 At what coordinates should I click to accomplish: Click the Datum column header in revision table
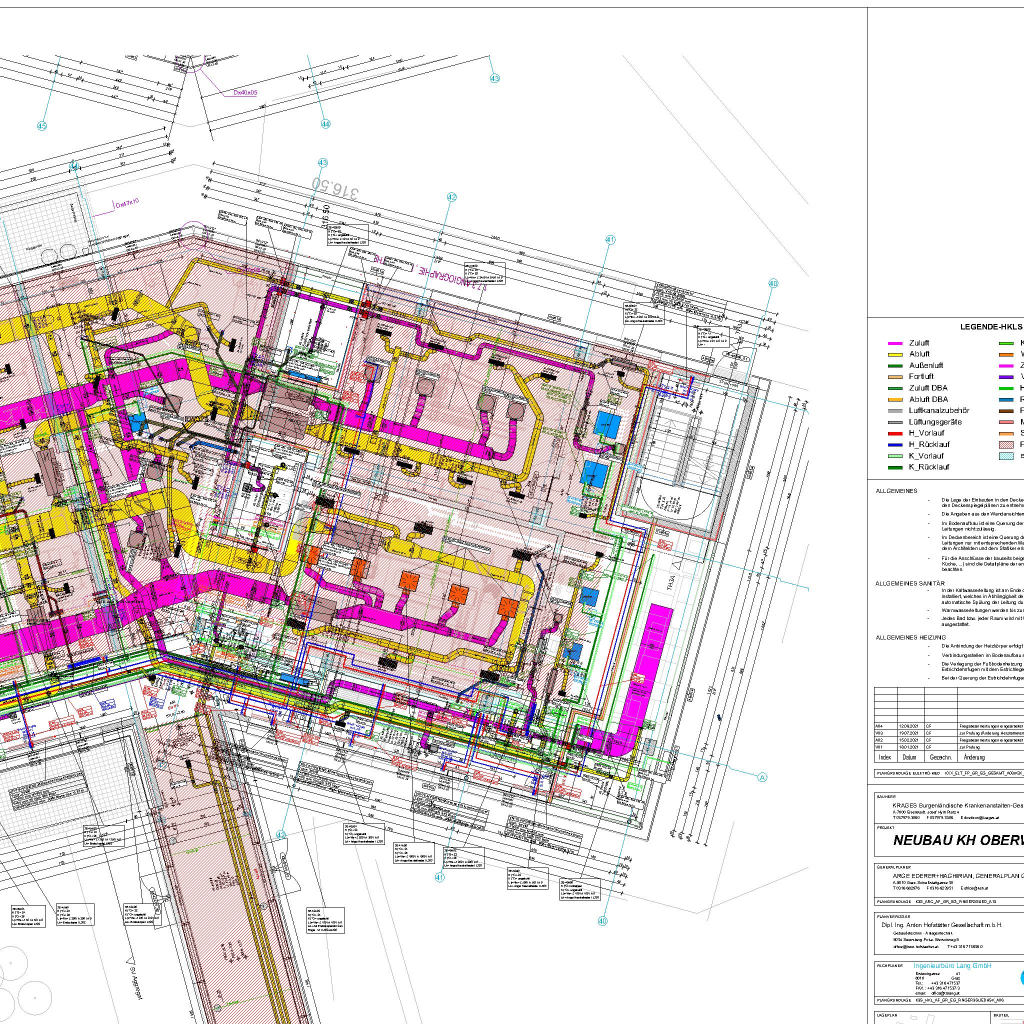tap(908, 729)
